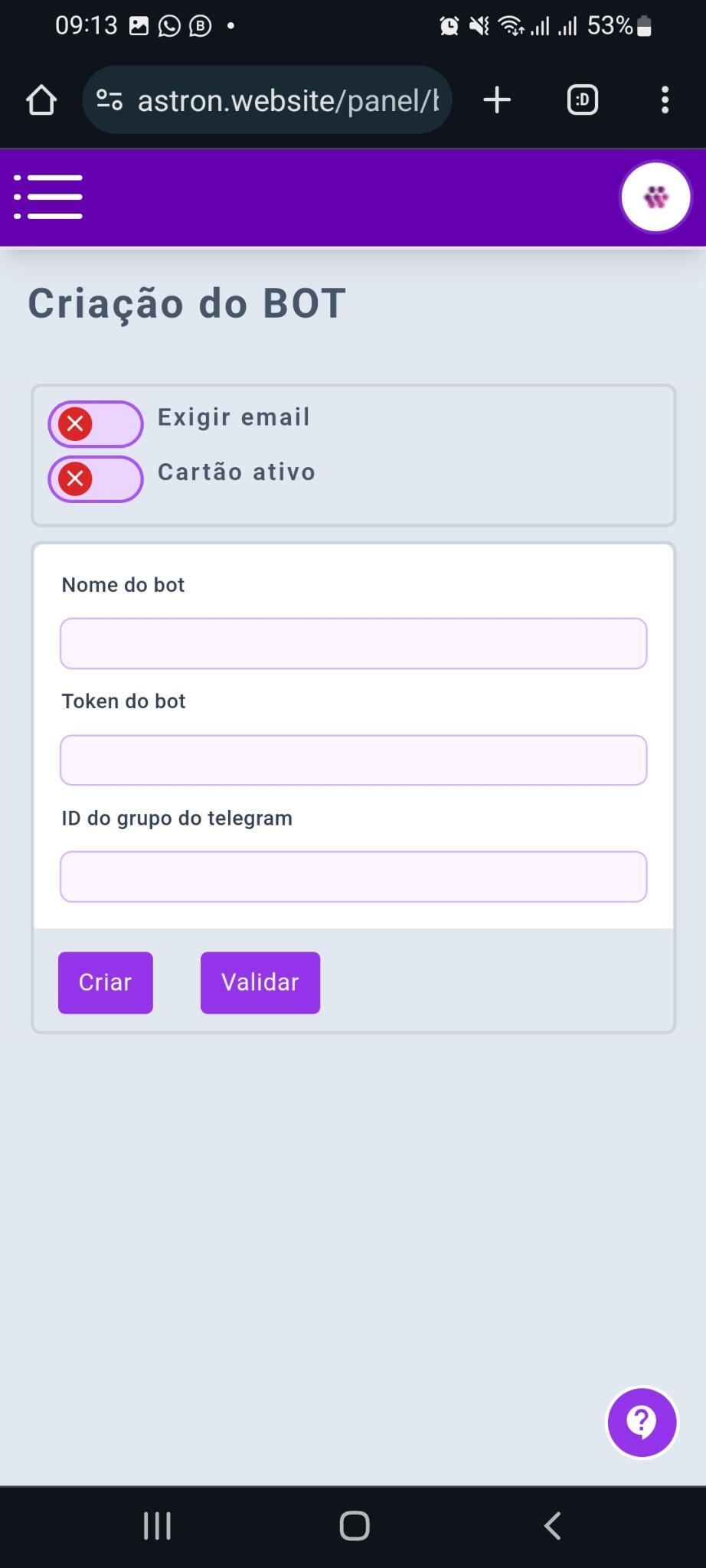
Task: Enable the Exigir email toggle
Action: click(x=96, y=423)
